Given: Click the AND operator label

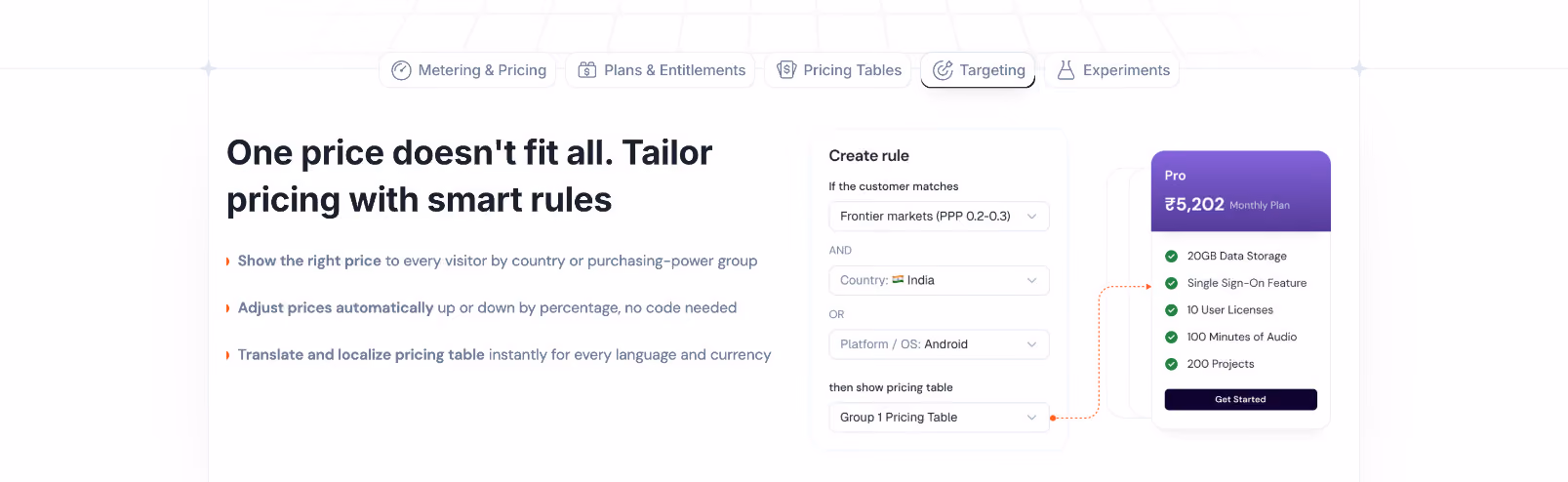Looking at the screenshot, I should (840, 251).
